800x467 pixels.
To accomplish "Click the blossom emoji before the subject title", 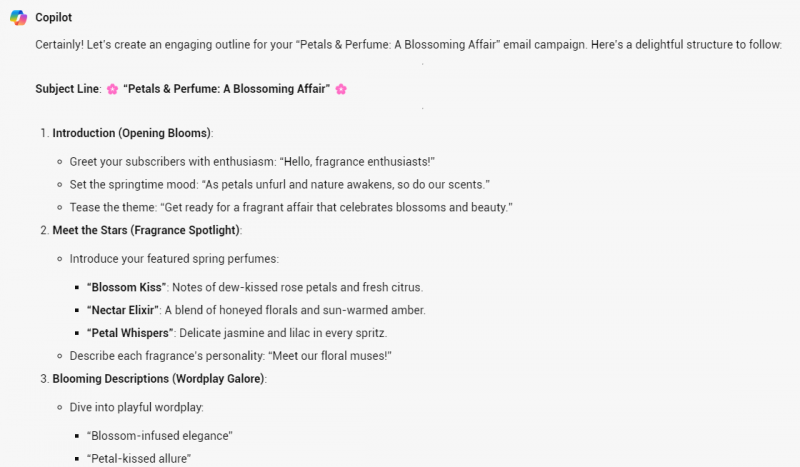I will (113, 89).
